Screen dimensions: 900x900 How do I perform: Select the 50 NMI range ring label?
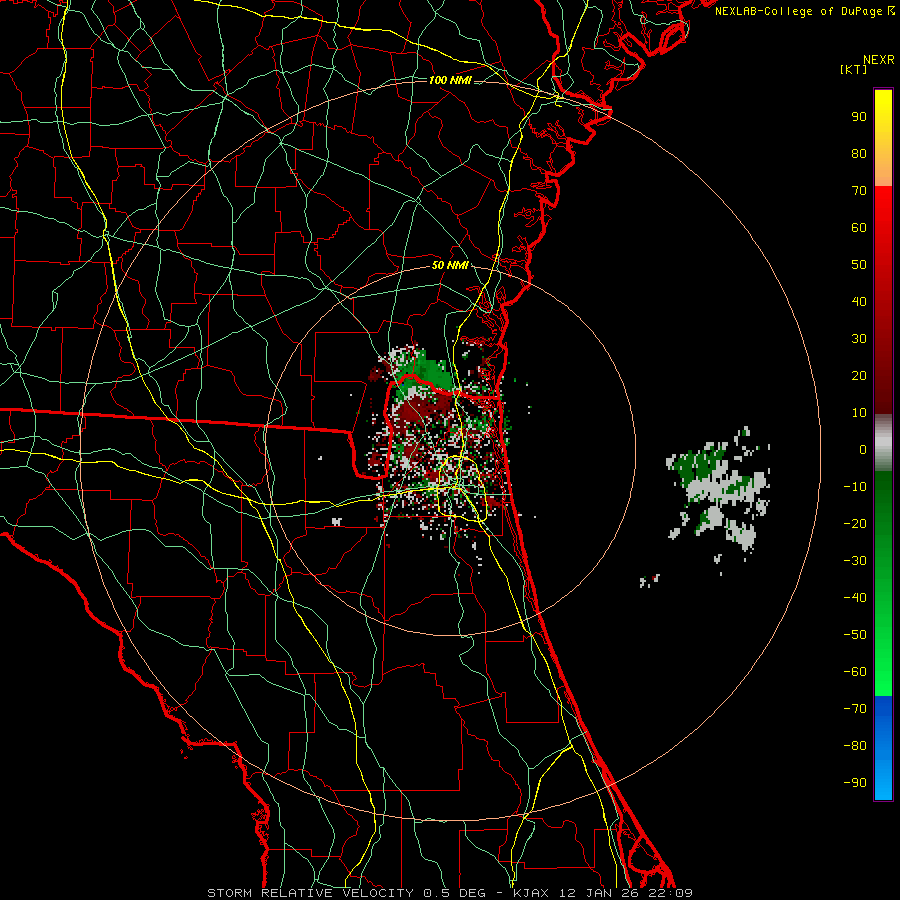[x=450, y=265]
